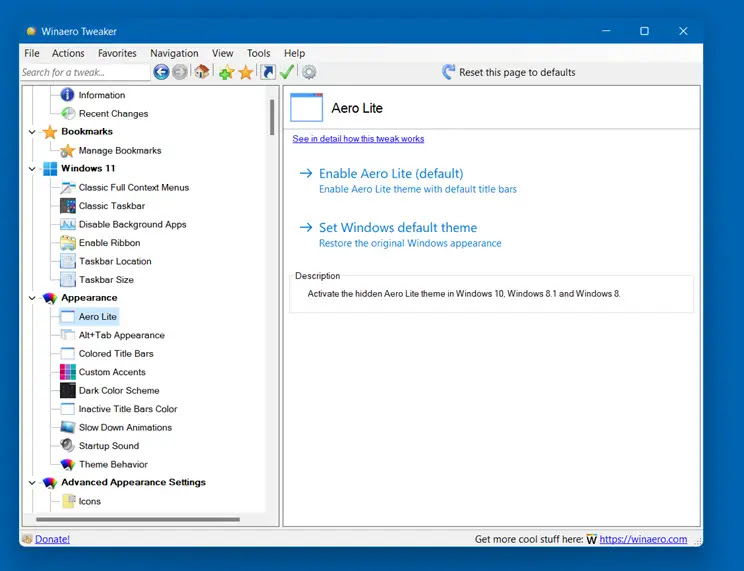Click the Classic Full Context Menus icon

[x=68, y=187]
